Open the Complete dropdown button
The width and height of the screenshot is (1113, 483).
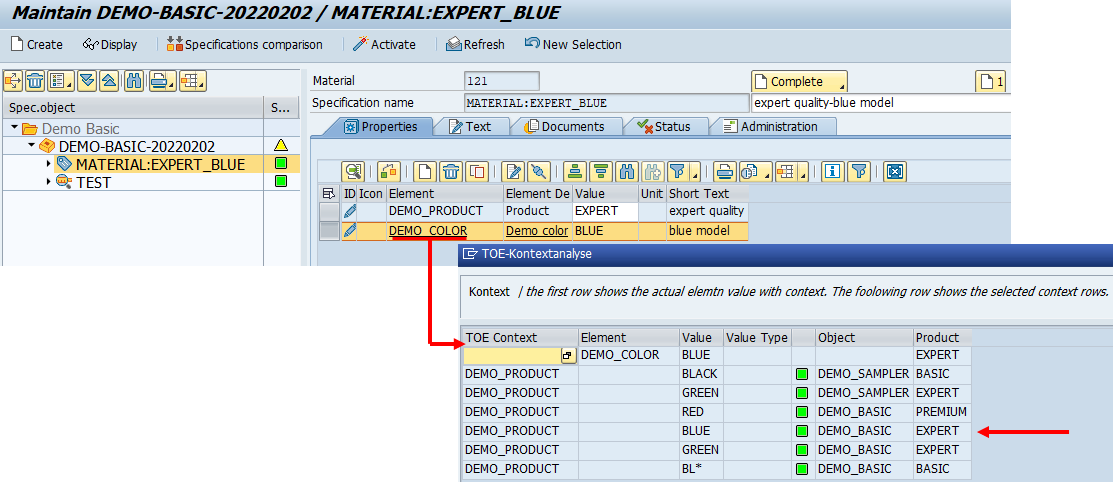point(799,81)
